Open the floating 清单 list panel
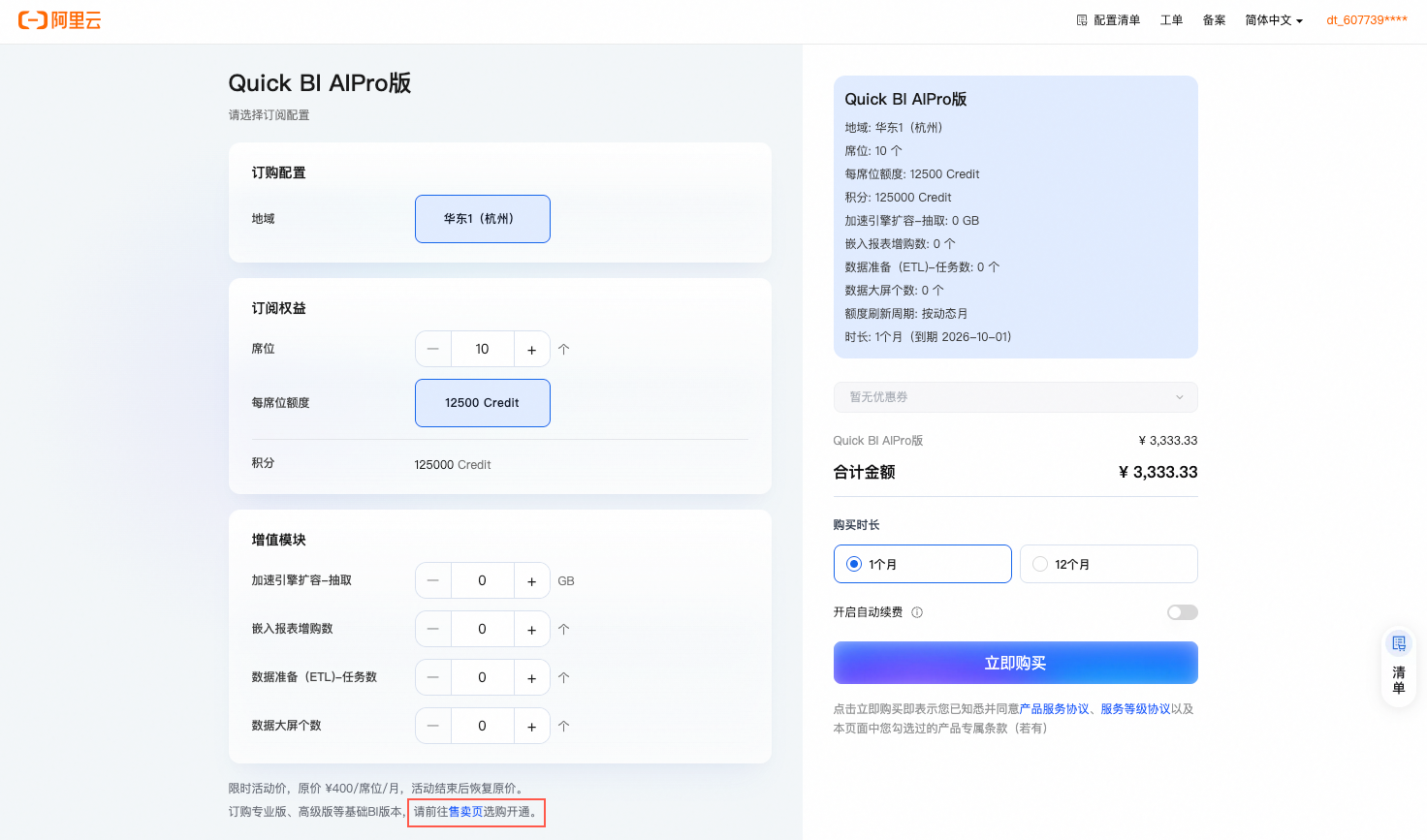The height and width of the screenshot is (840, 1427). [x=1398, y=668]
